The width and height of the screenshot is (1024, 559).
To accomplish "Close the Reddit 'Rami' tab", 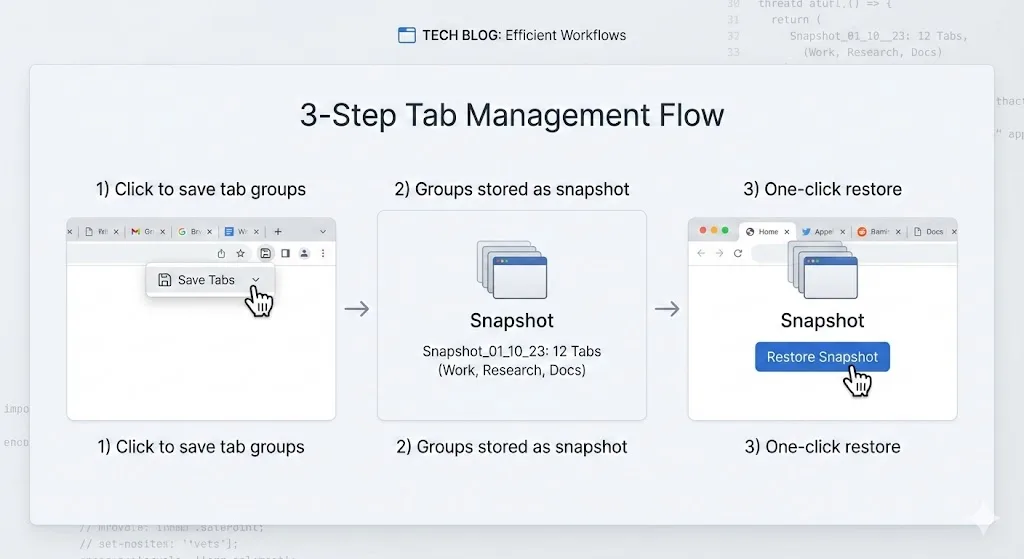I will (899, 232).
